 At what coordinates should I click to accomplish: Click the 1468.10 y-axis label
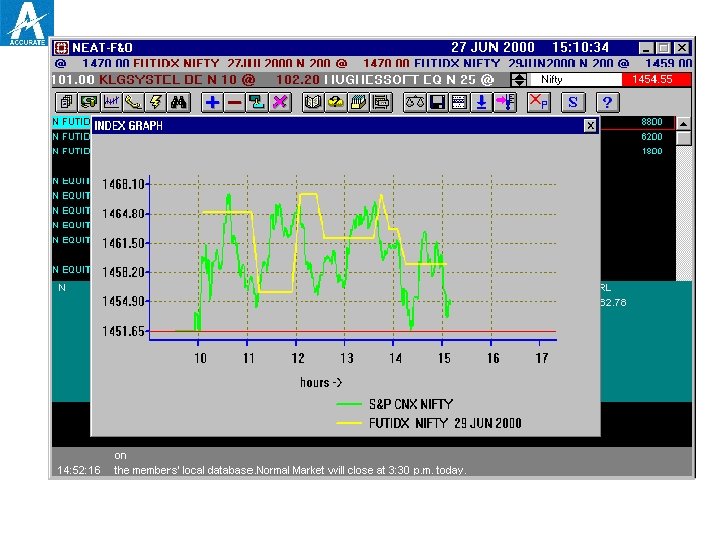tap(123, 185)
